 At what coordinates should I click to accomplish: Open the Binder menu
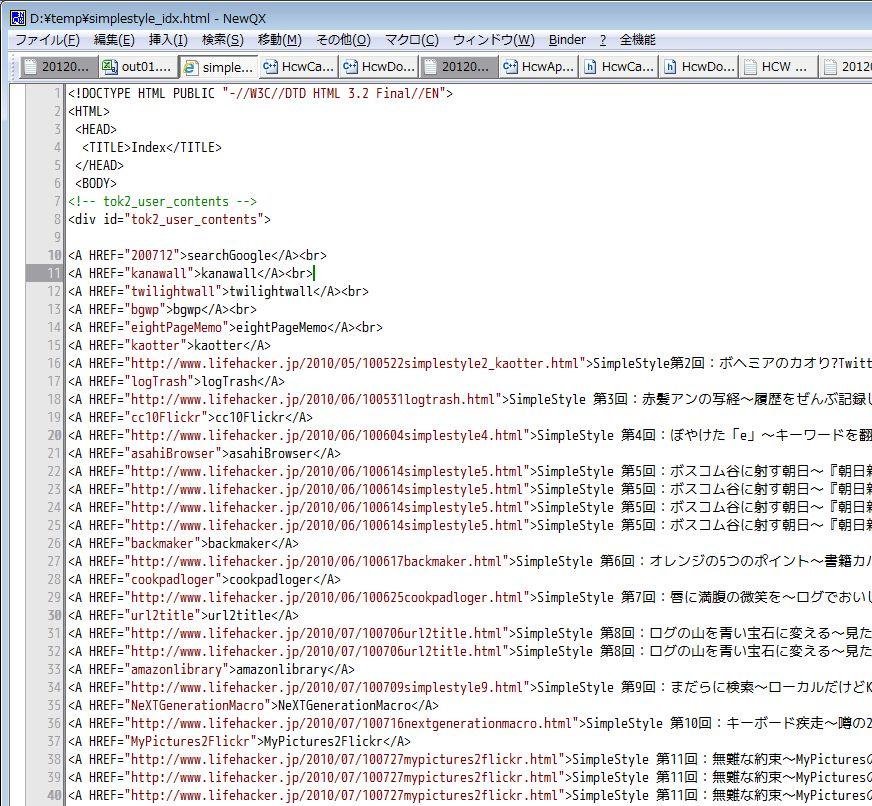tap(567, 40)
